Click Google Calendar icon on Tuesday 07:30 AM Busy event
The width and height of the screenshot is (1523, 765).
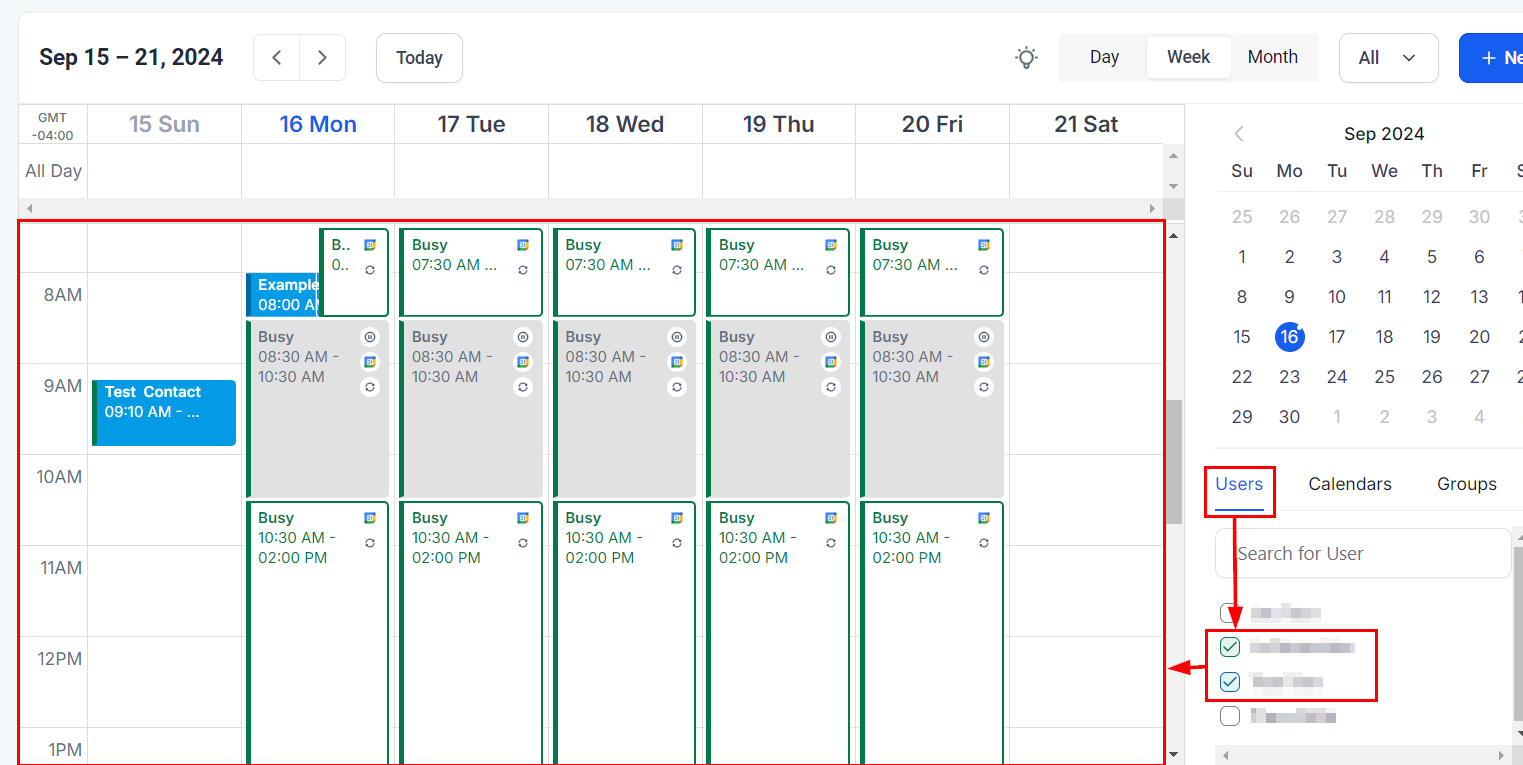(x=523, y=245)
